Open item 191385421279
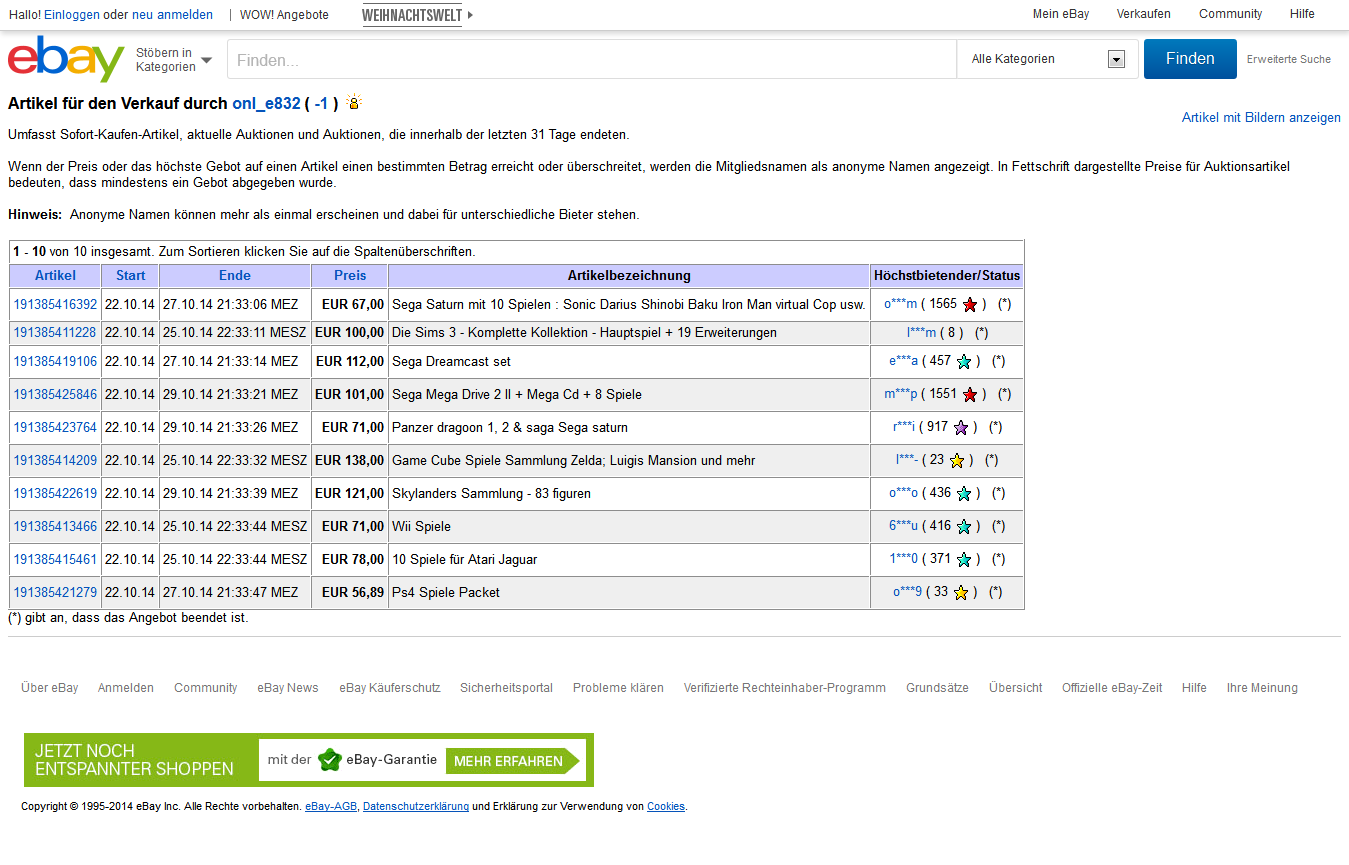This screenshot has height=865, width=1349. click(x=55, y=593)
